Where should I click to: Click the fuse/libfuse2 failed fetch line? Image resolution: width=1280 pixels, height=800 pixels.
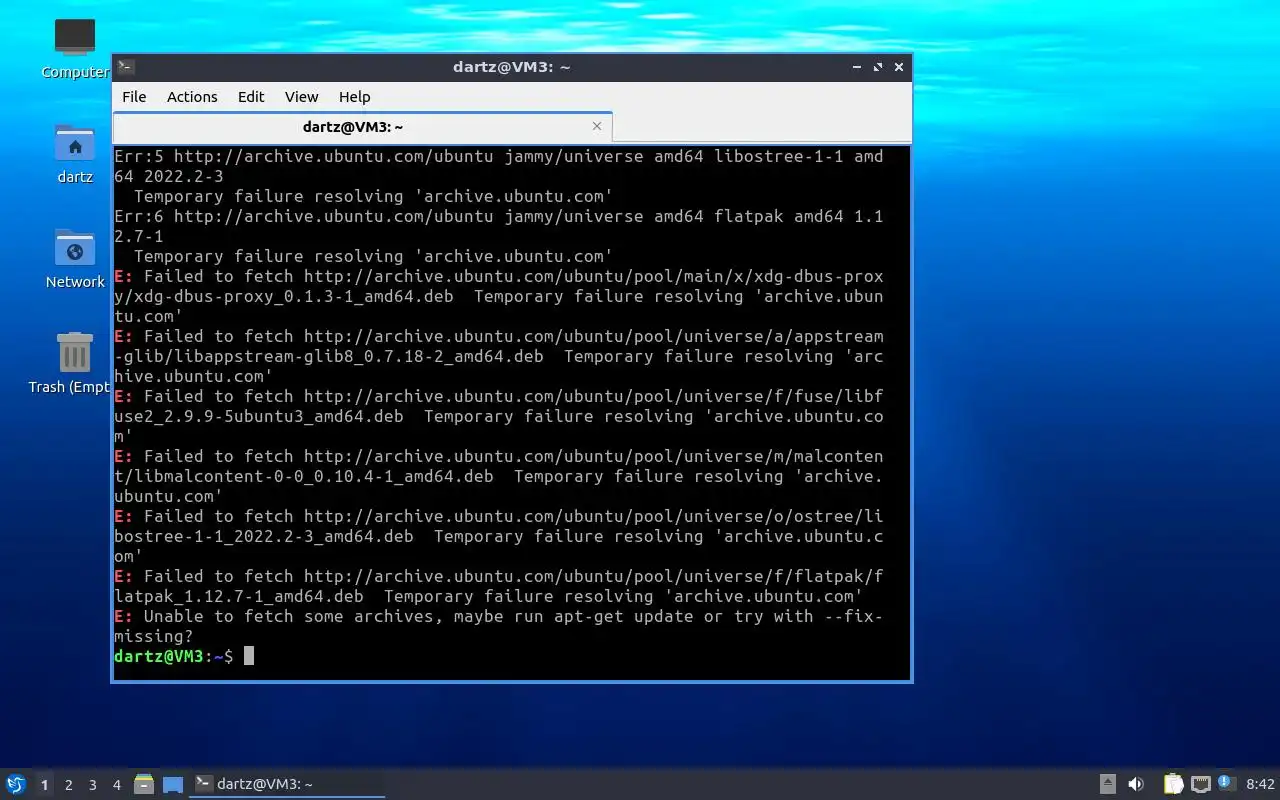pyautogui.click(x=499, y=416)
